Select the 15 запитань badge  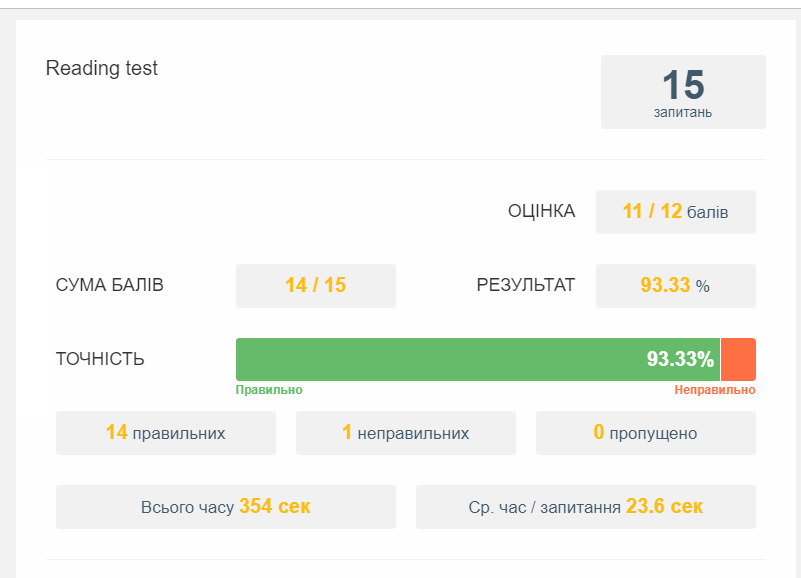coord(683,92)
